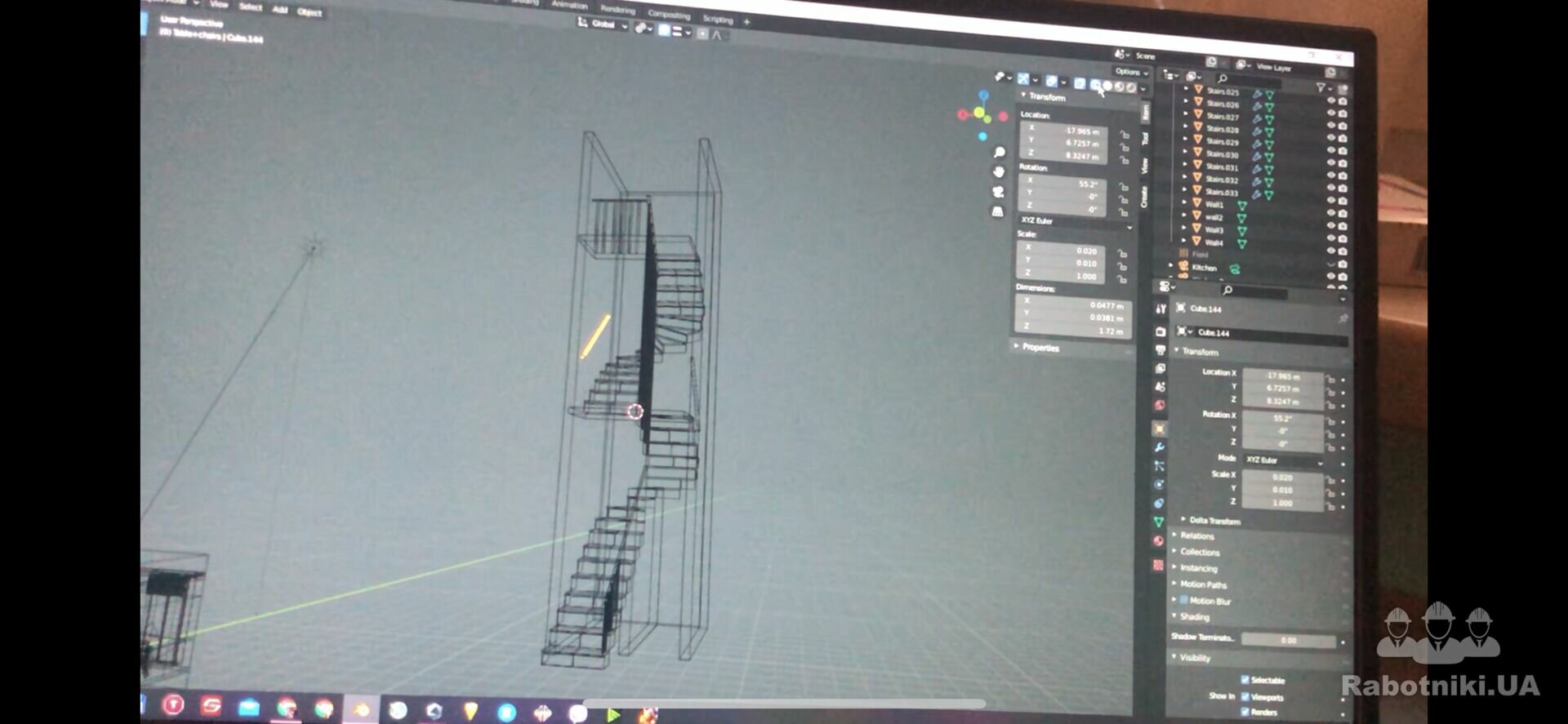The width and height of the screenshot is (1568, 724).
Task: Open Output properties printer tab icon
Action: (1160, 350)
